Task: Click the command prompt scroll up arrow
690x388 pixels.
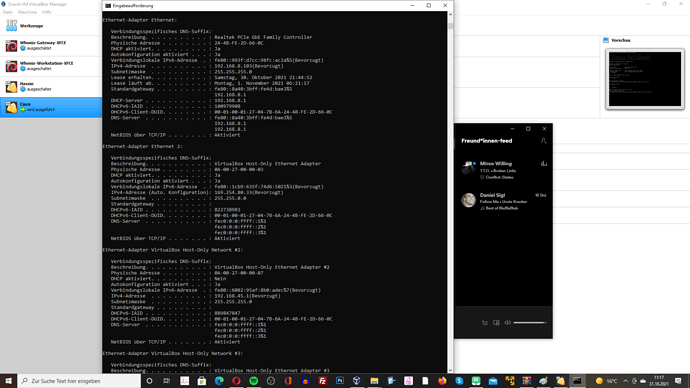Action: tap(450, 15)
